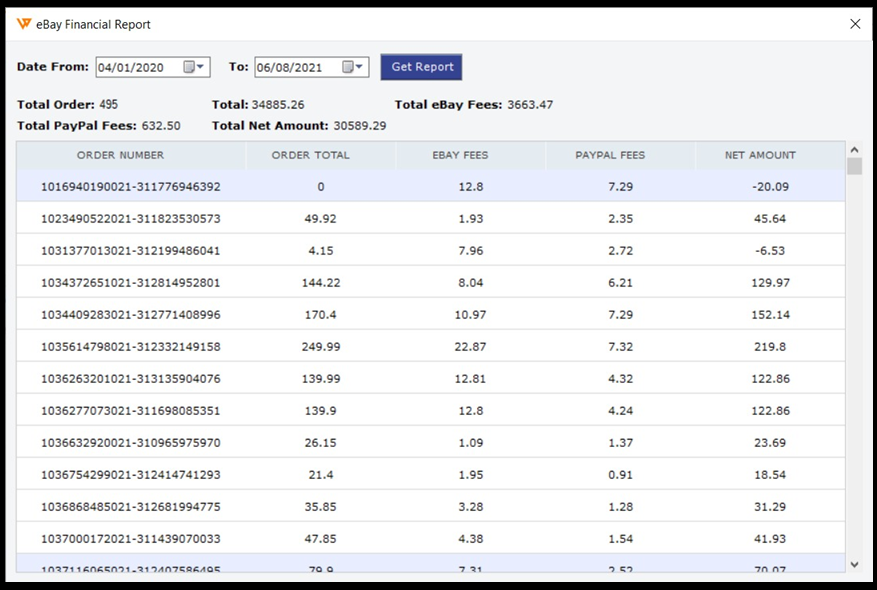Expand the Date From dropdown arrow

(201, 67)
